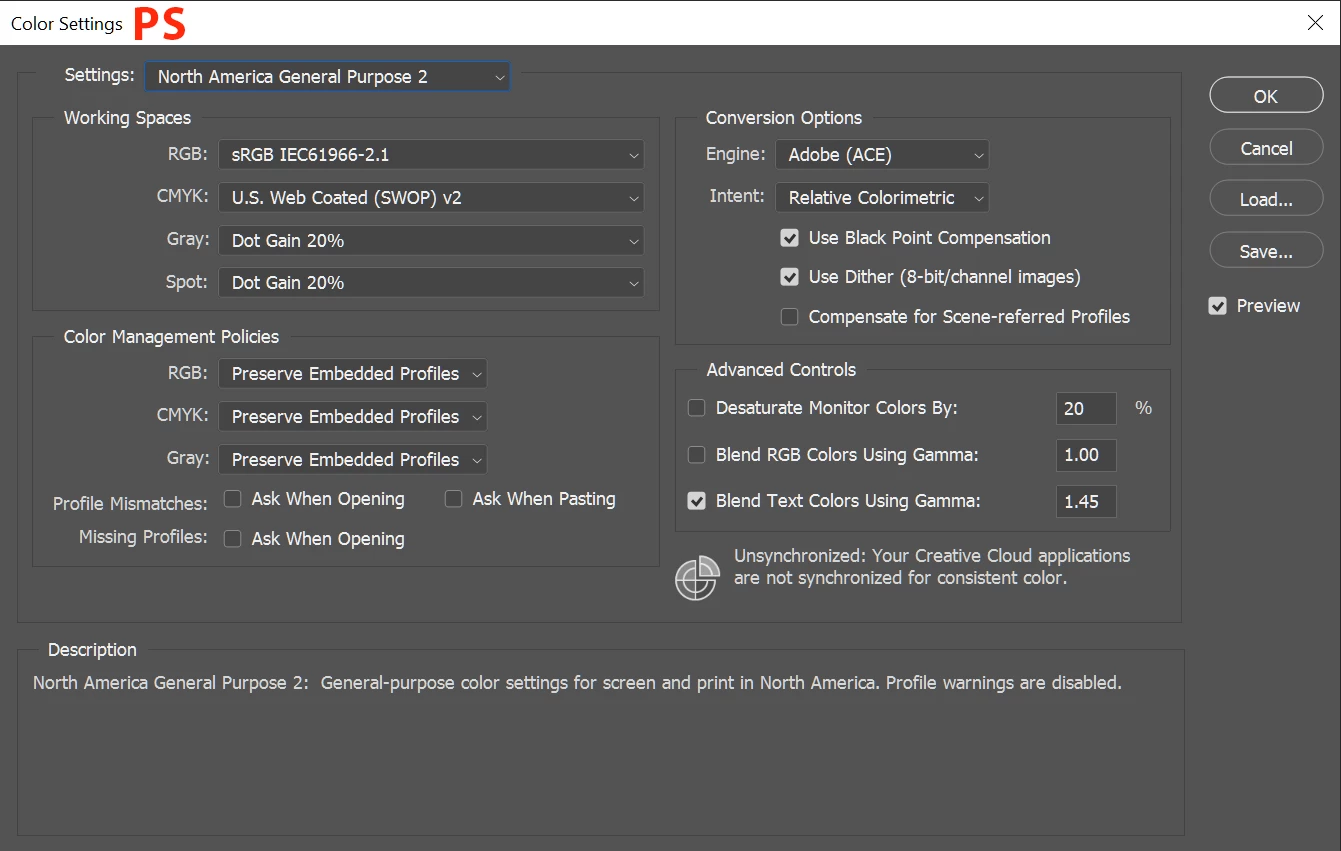Screen dimensions: 1341x851
Task: Click the 'Conversion Options' section heading
Action: pos(784,118)
